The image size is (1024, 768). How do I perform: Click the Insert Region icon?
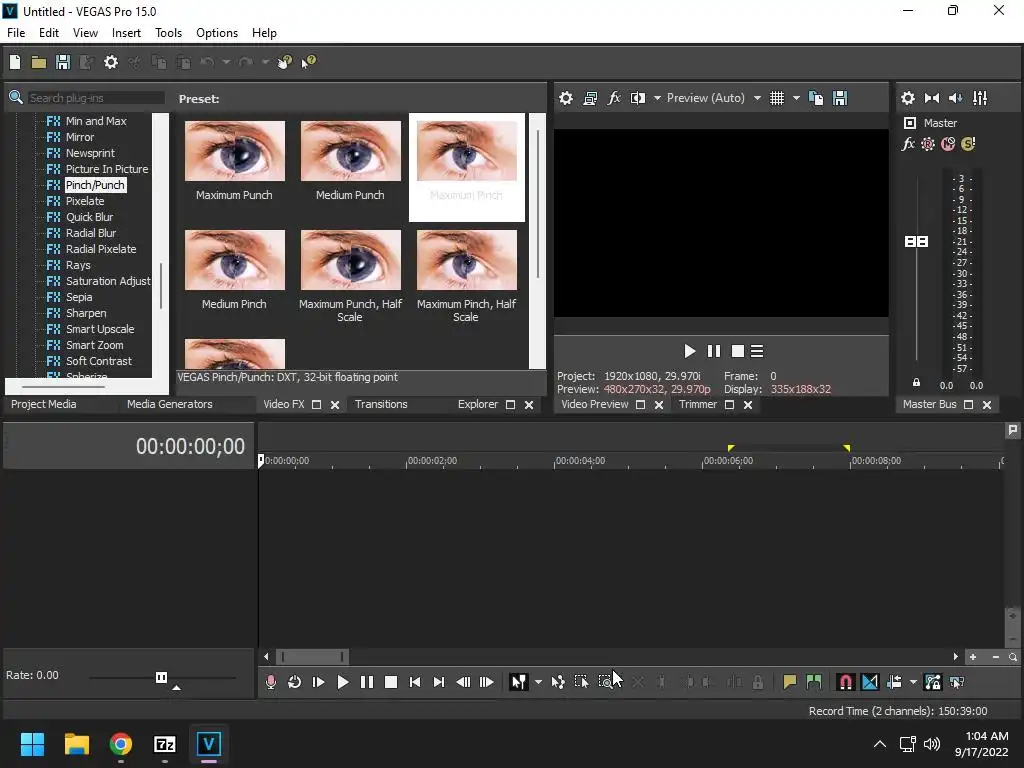click(814, 682)
